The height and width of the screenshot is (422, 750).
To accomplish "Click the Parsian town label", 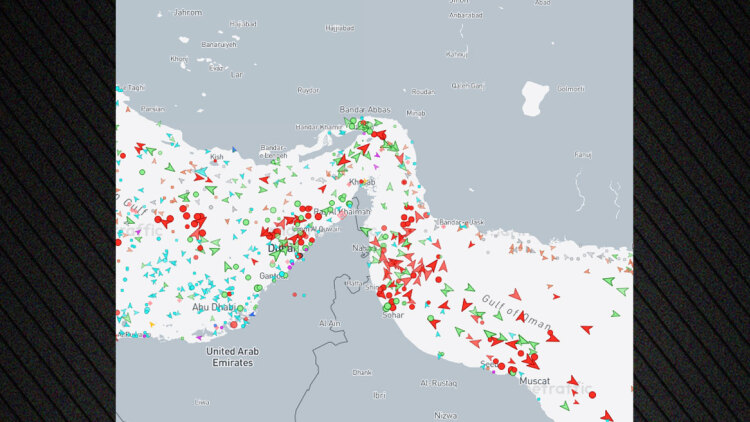I will click(153, 109).
